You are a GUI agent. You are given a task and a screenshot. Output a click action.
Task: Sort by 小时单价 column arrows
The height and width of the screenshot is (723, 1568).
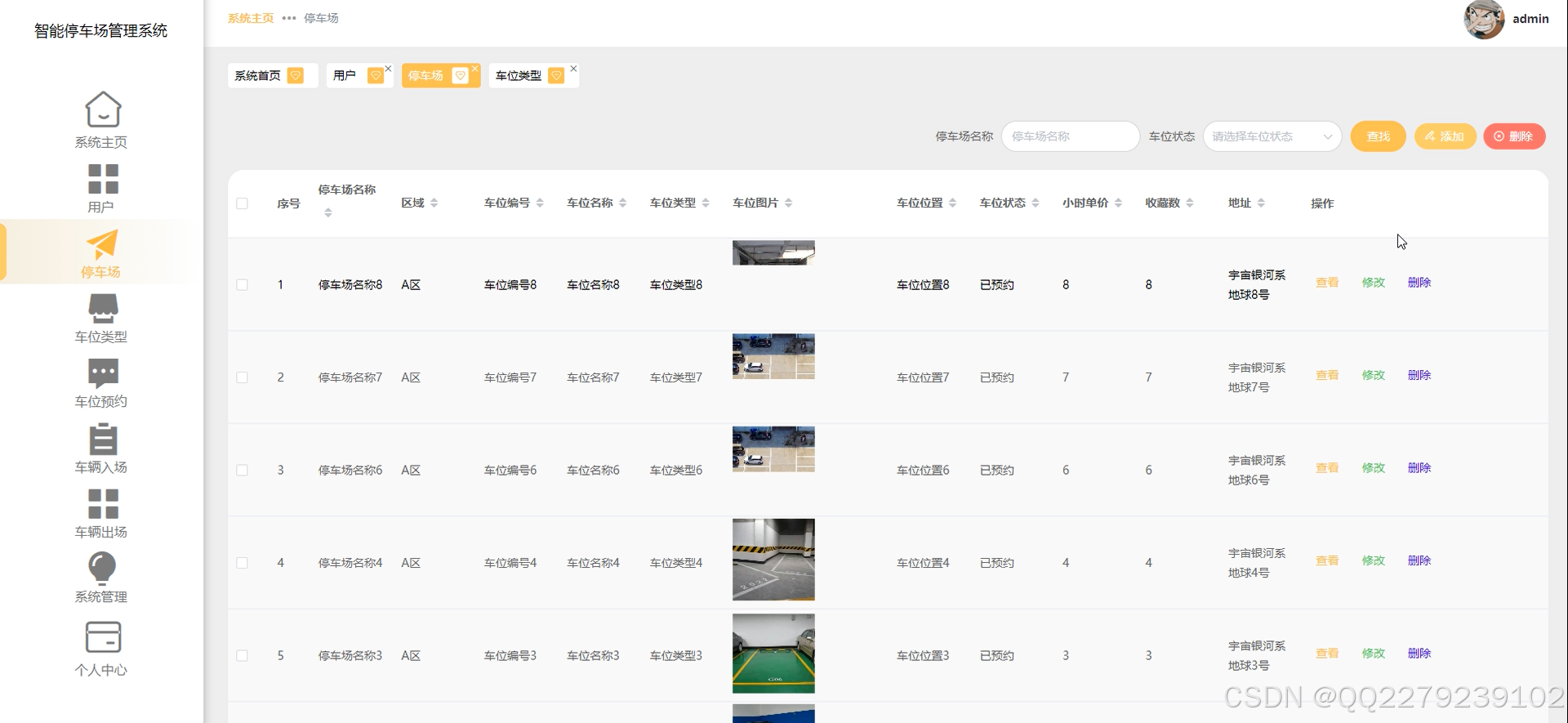[x=1118, y=203]
